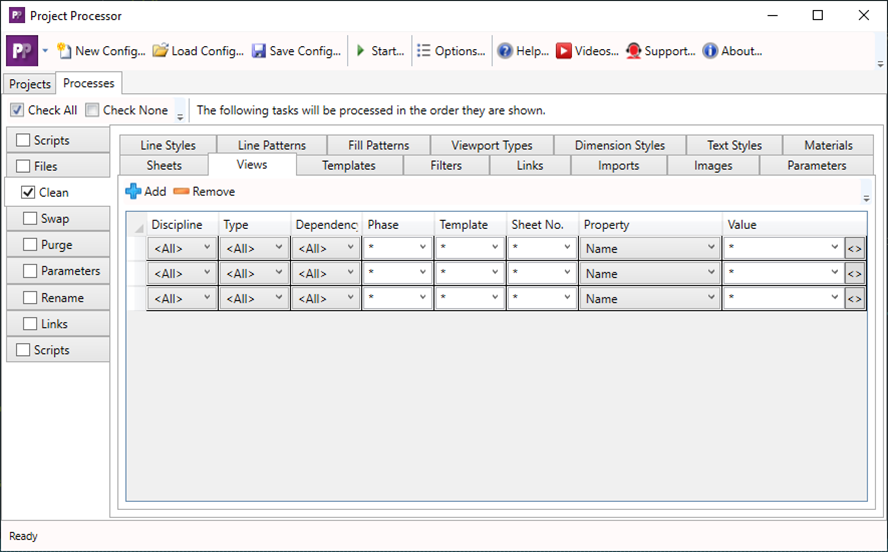Viewport: 888px width, 552px height.
Task: Enable the Links task checkbox
Action: tap(30, 324)
